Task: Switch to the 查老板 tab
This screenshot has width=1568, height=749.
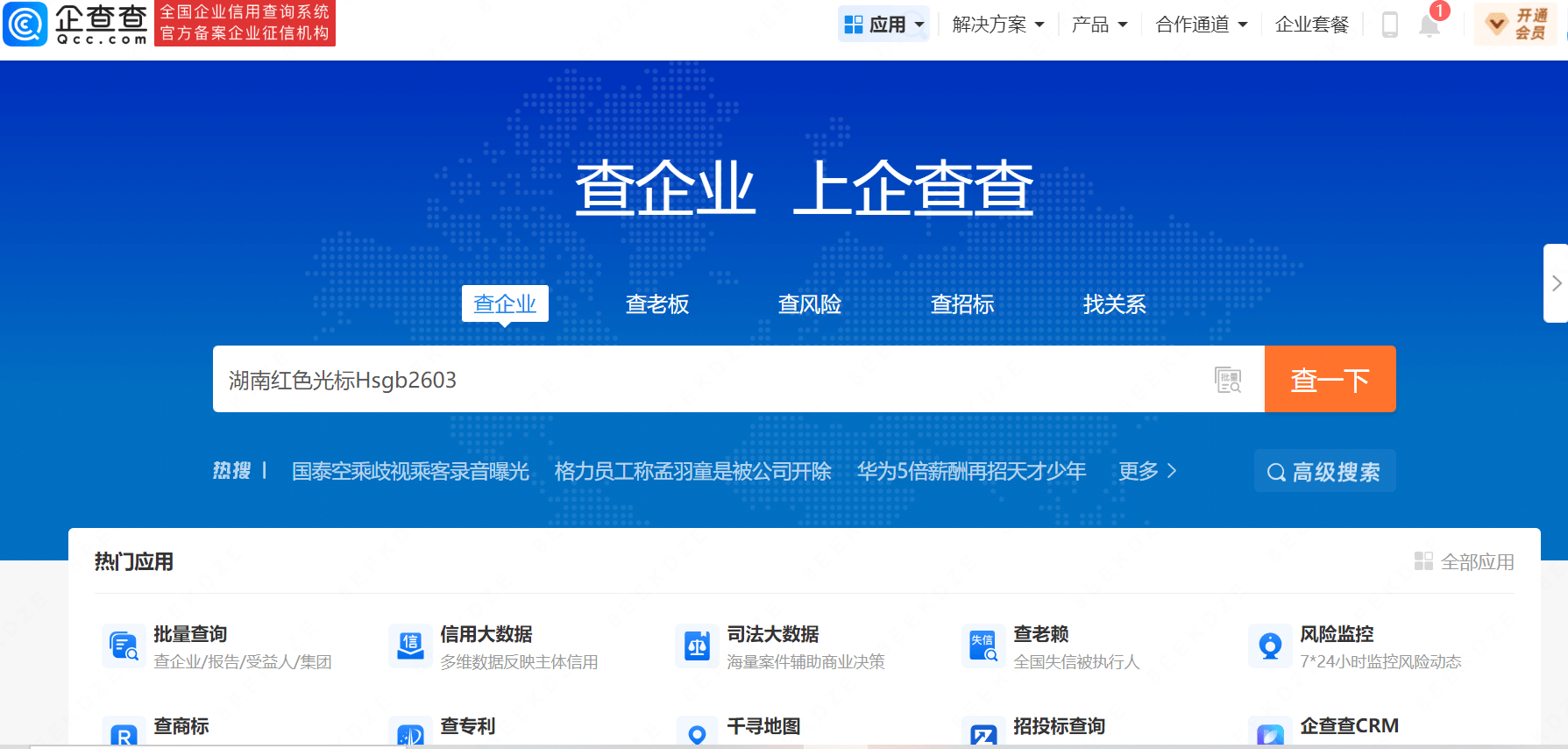Action: [657, 304]
